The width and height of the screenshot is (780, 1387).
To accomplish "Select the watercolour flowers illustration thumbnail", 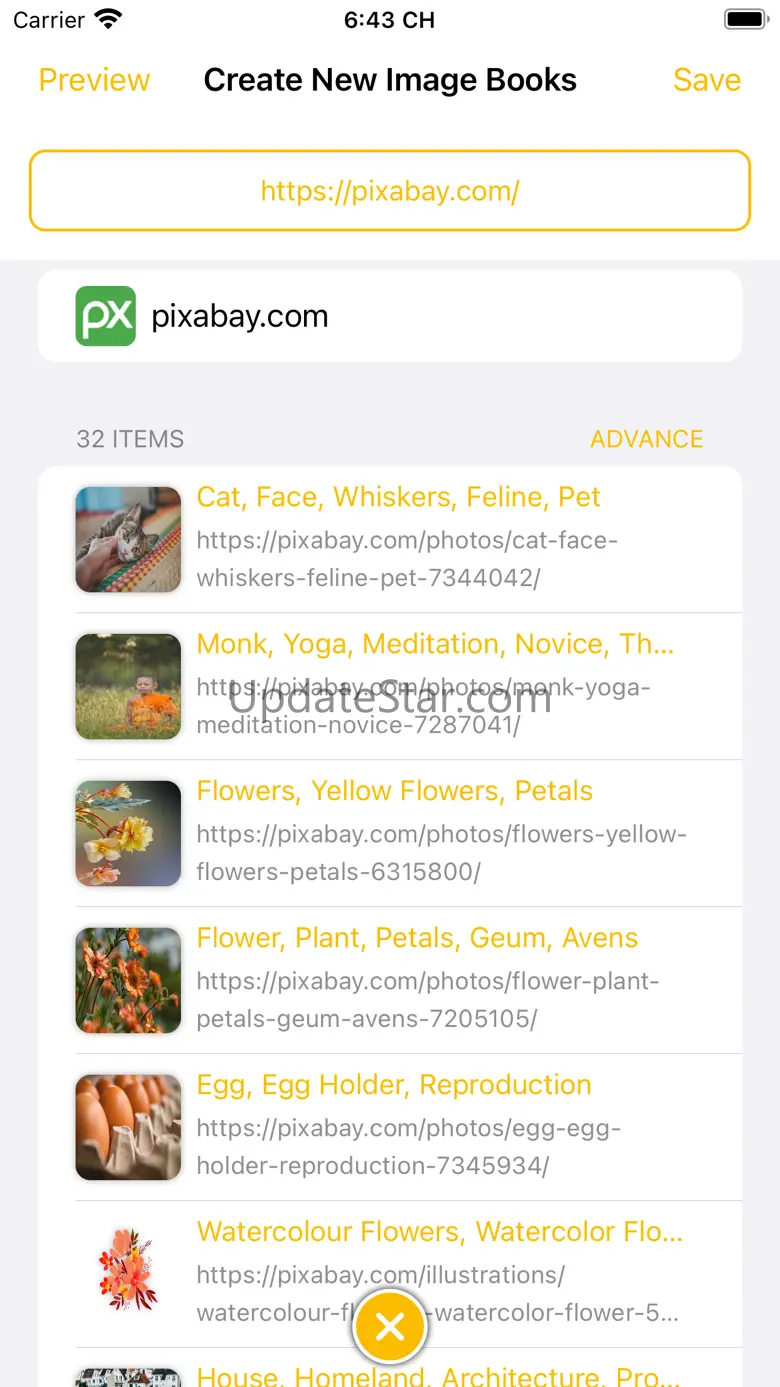I will 128,1274.
